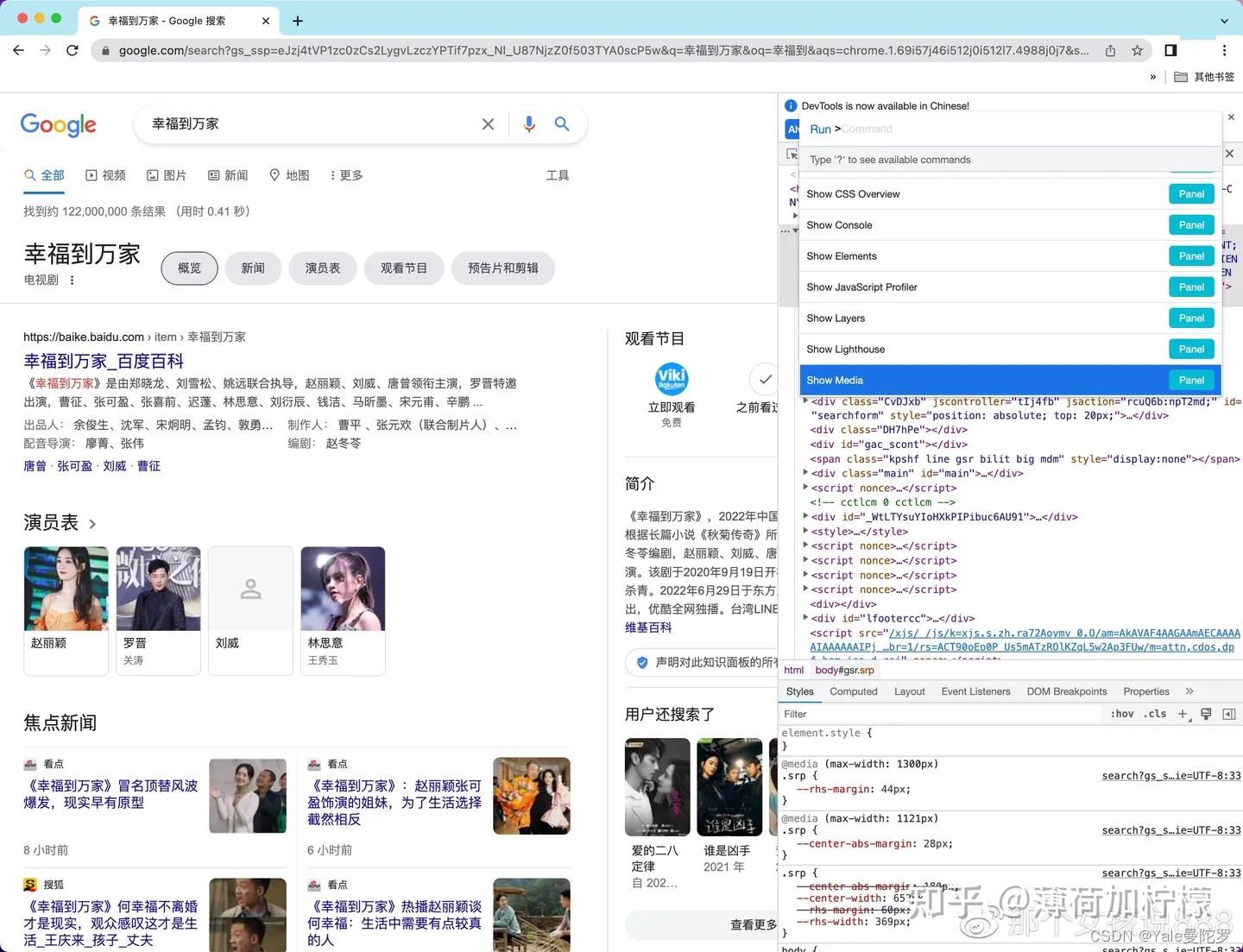Viewport: 1243px width, 952px height.
Task: Open the rendering emulation brush icon in Styles
Action: click(x=1206, y=714)
